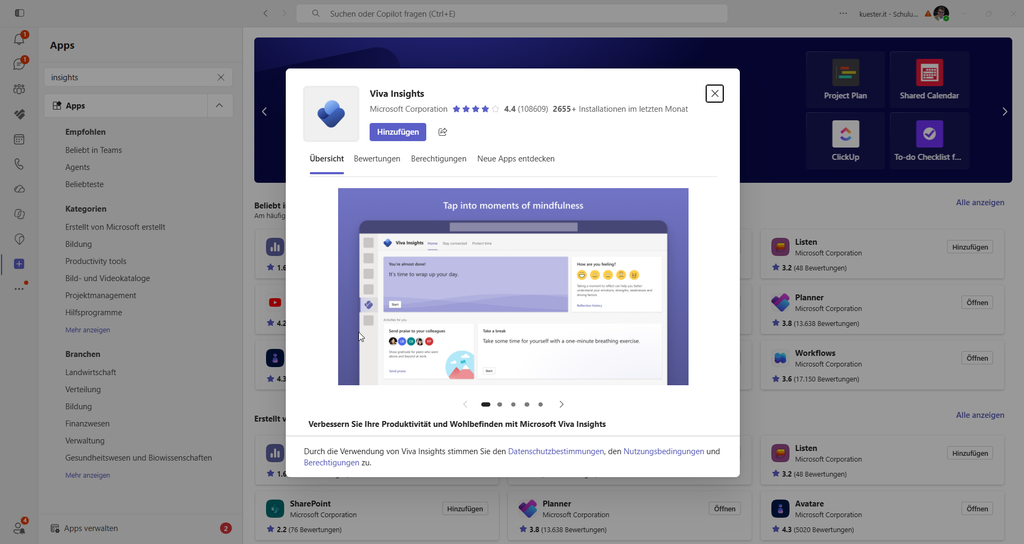Open the people icon at sidebar bottom

pyautogui.click(x=19, y=528)
